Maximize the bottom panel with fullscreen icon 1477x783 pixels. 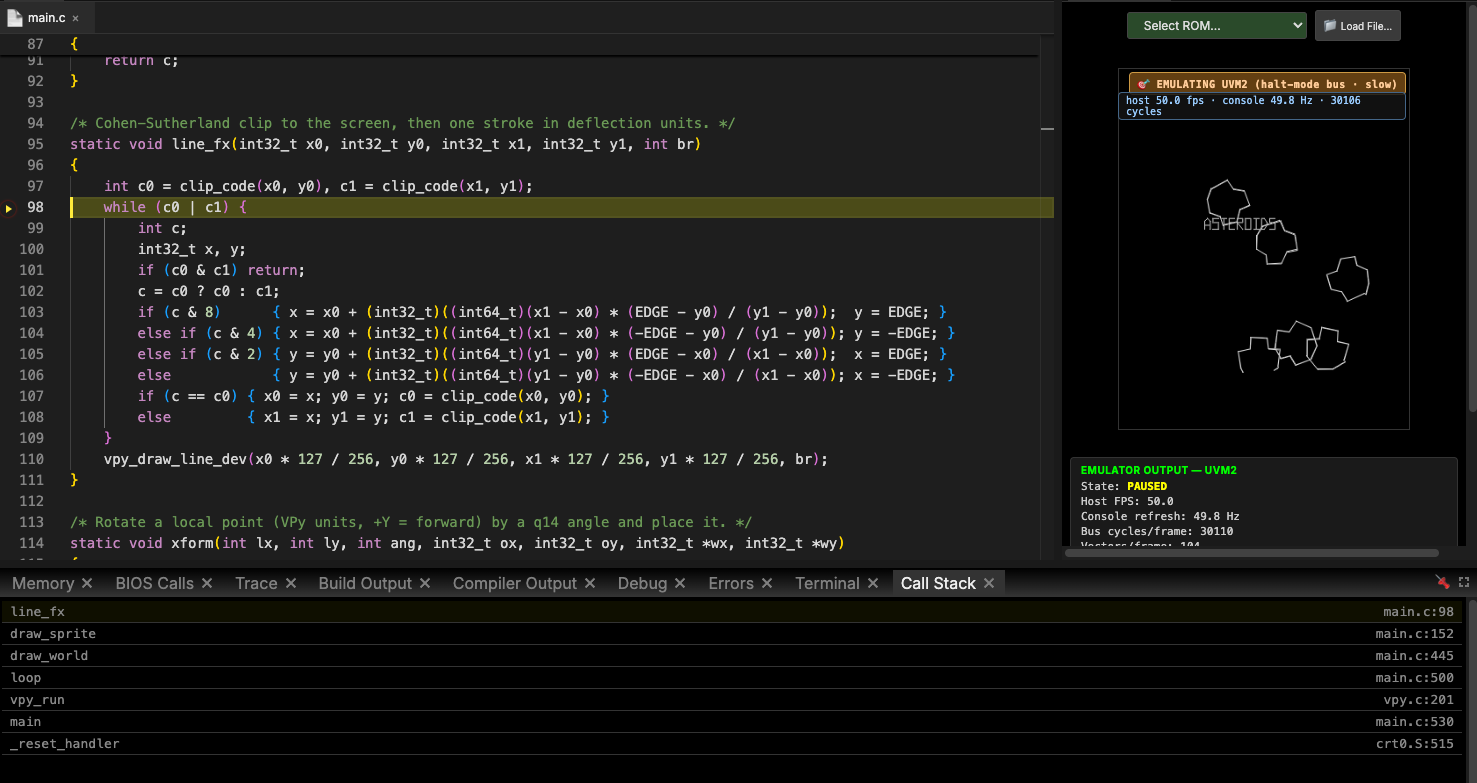pos(1464,582)
